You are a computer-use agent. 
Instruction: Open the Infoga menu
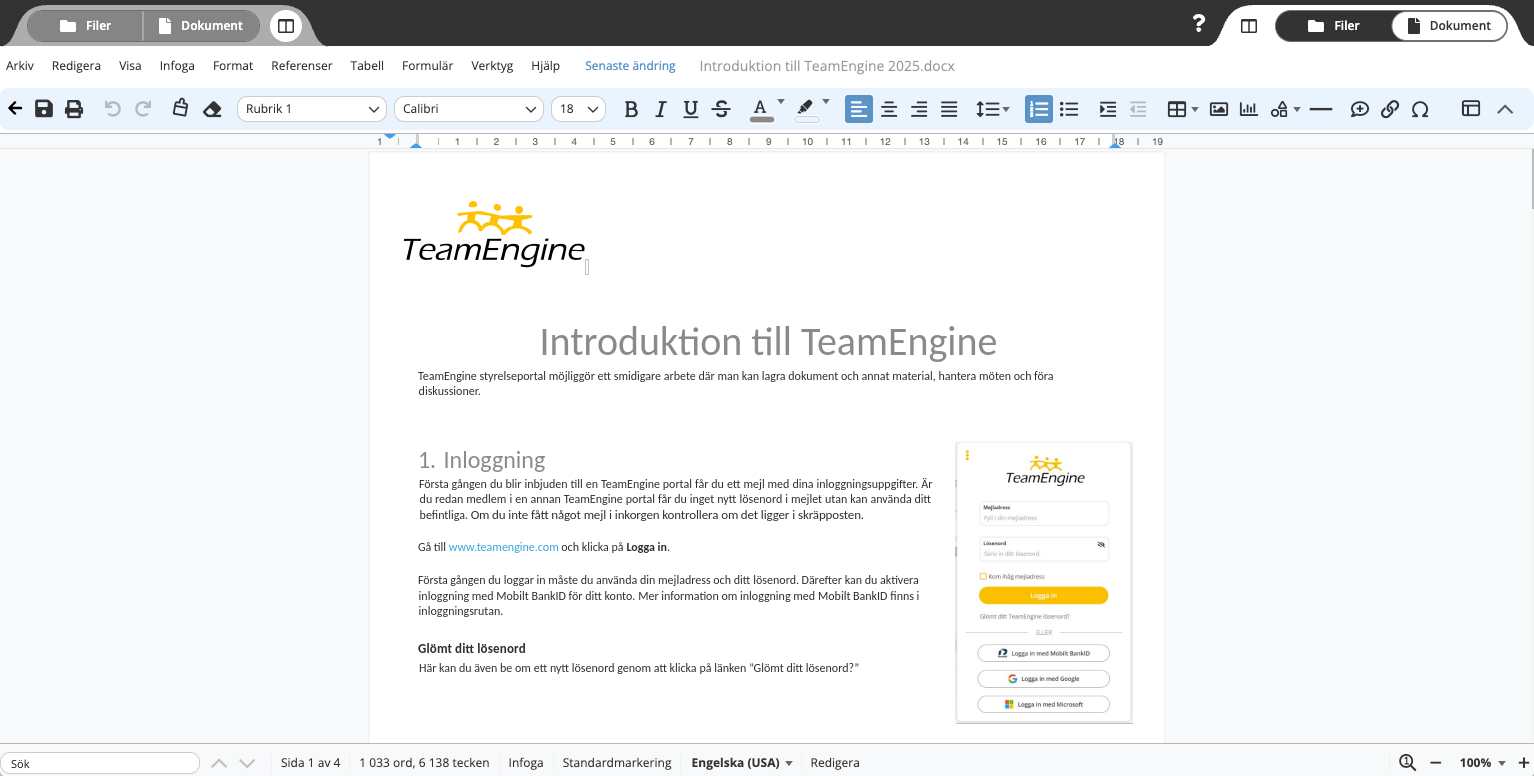tap(177, 66)
